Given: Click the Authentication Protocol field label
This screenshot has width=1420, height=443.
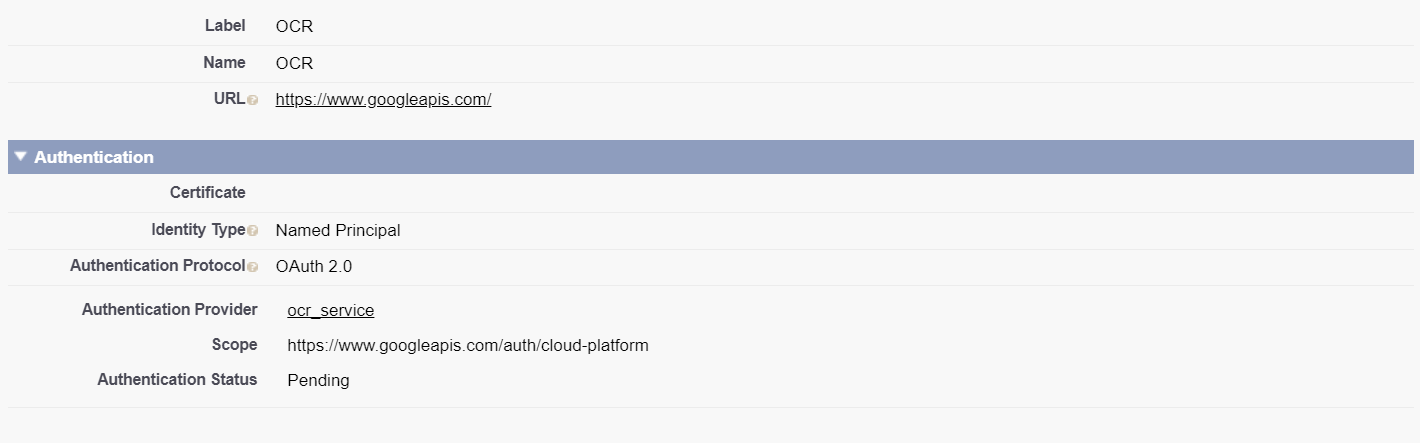Looking at the screenshot, I should click(157, 266).
